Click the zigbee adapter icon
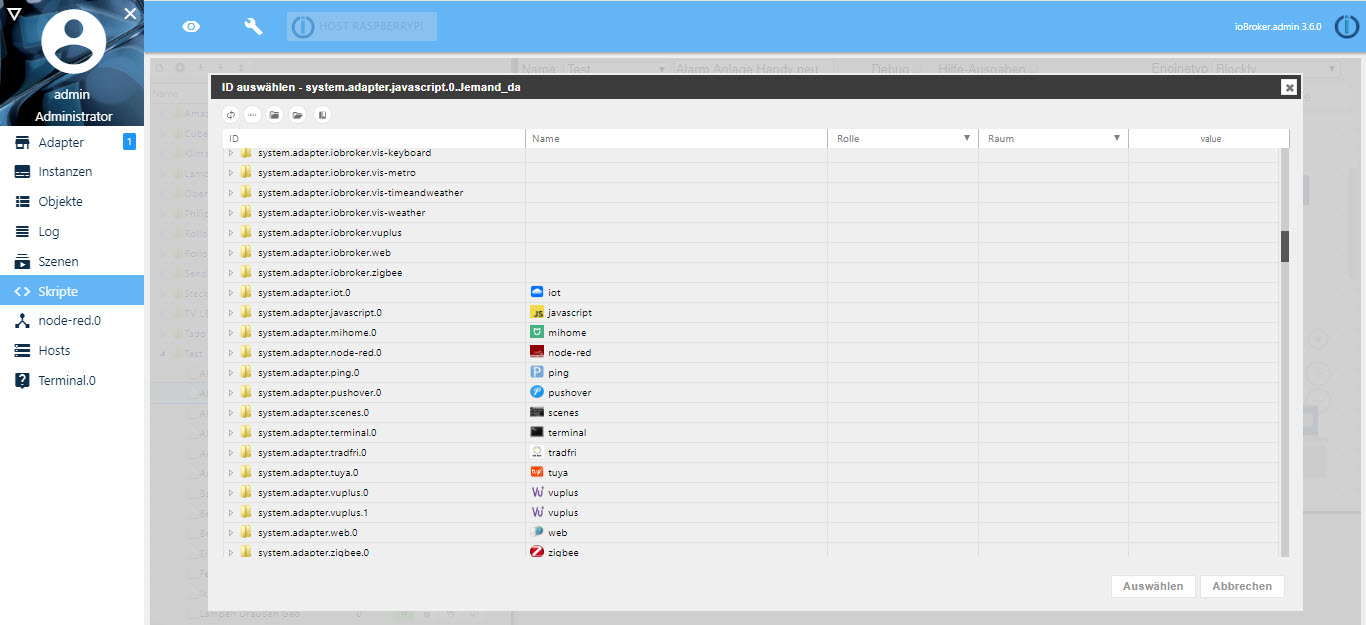1366x625 pixels. pos(537,552)
